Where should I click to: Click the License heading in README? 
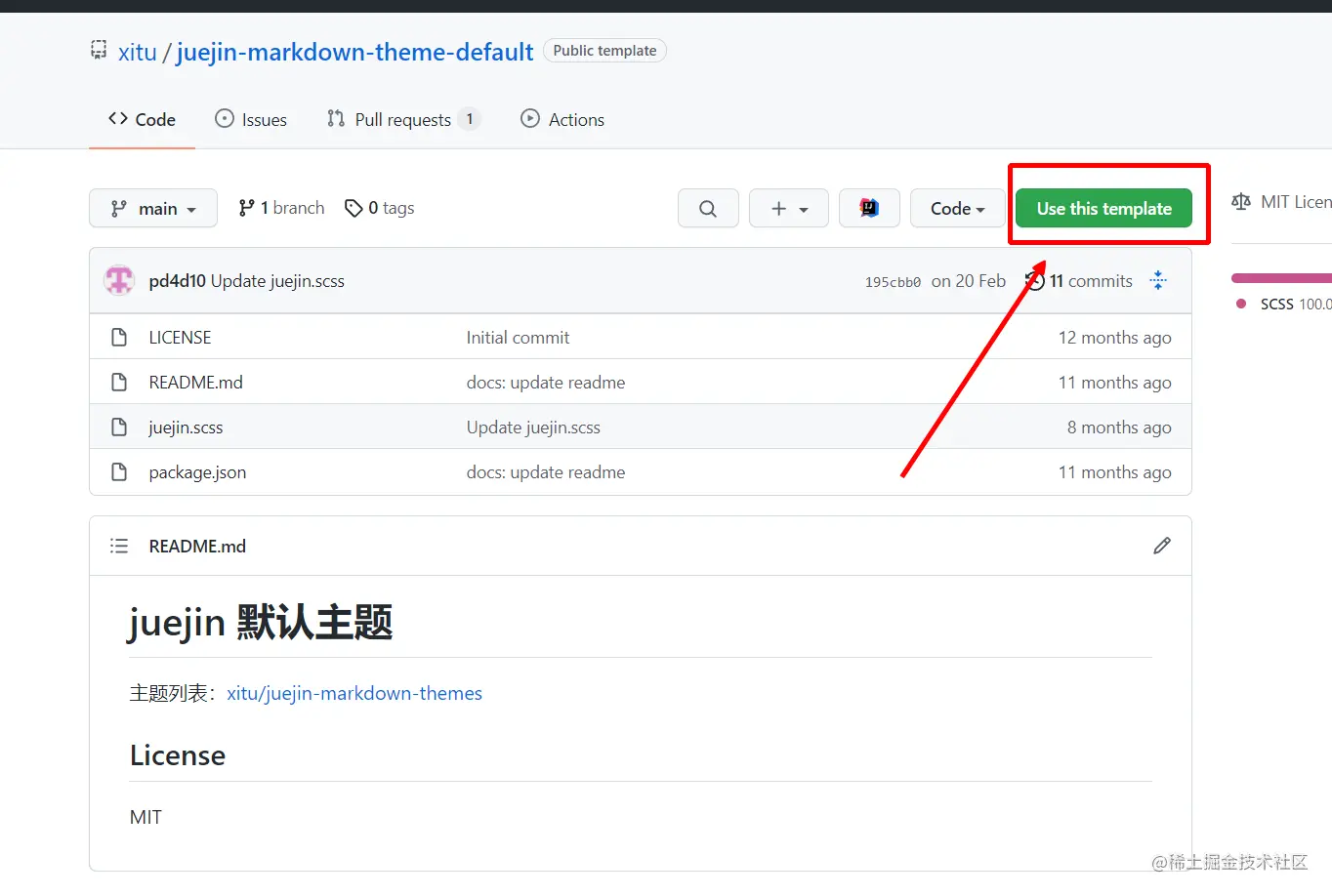click(x=178, y=755)
